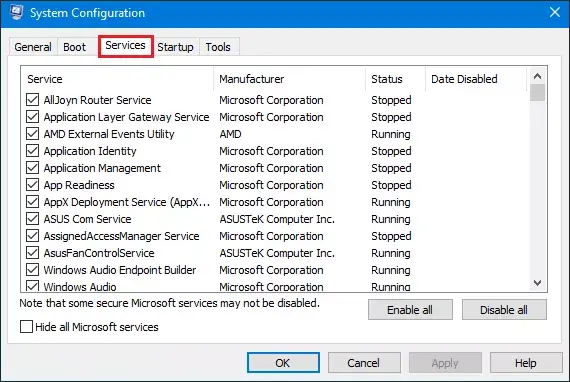Screen dimensions: 570x382
Task: Select AppX Deployment Service name text
Action: pos(127,202)
